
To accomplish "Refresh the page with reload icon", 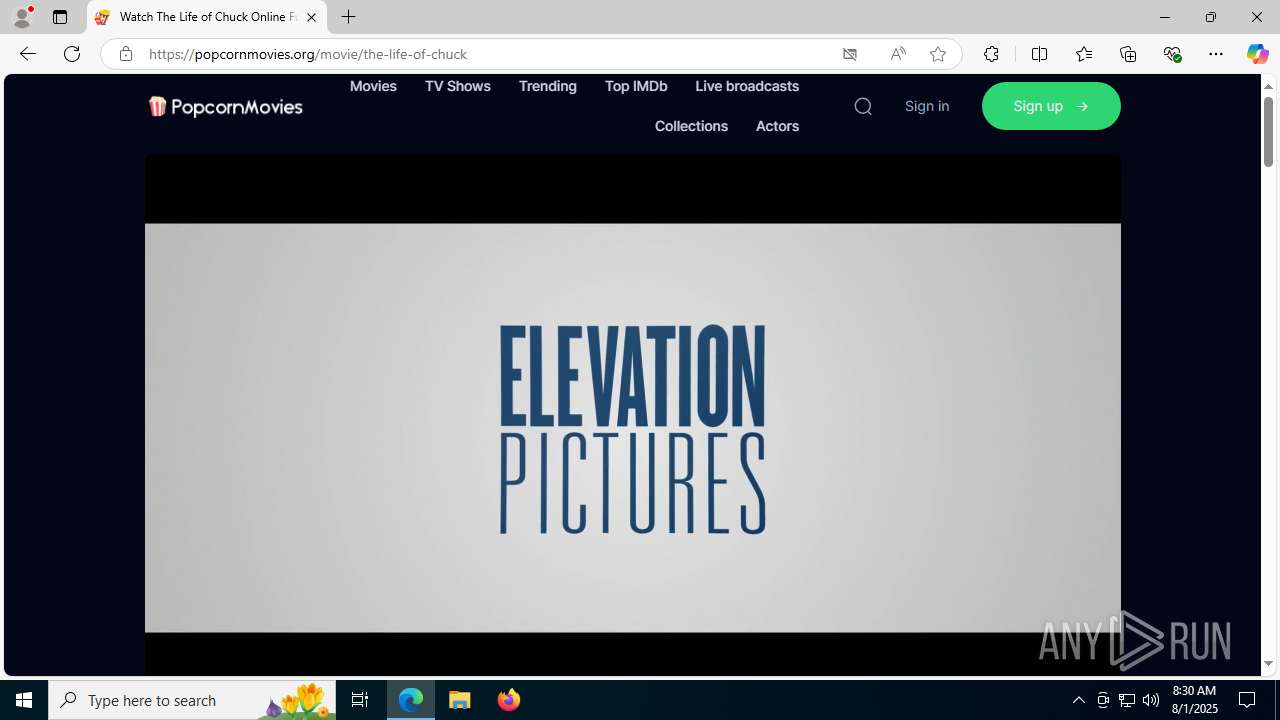I will 72,54.
